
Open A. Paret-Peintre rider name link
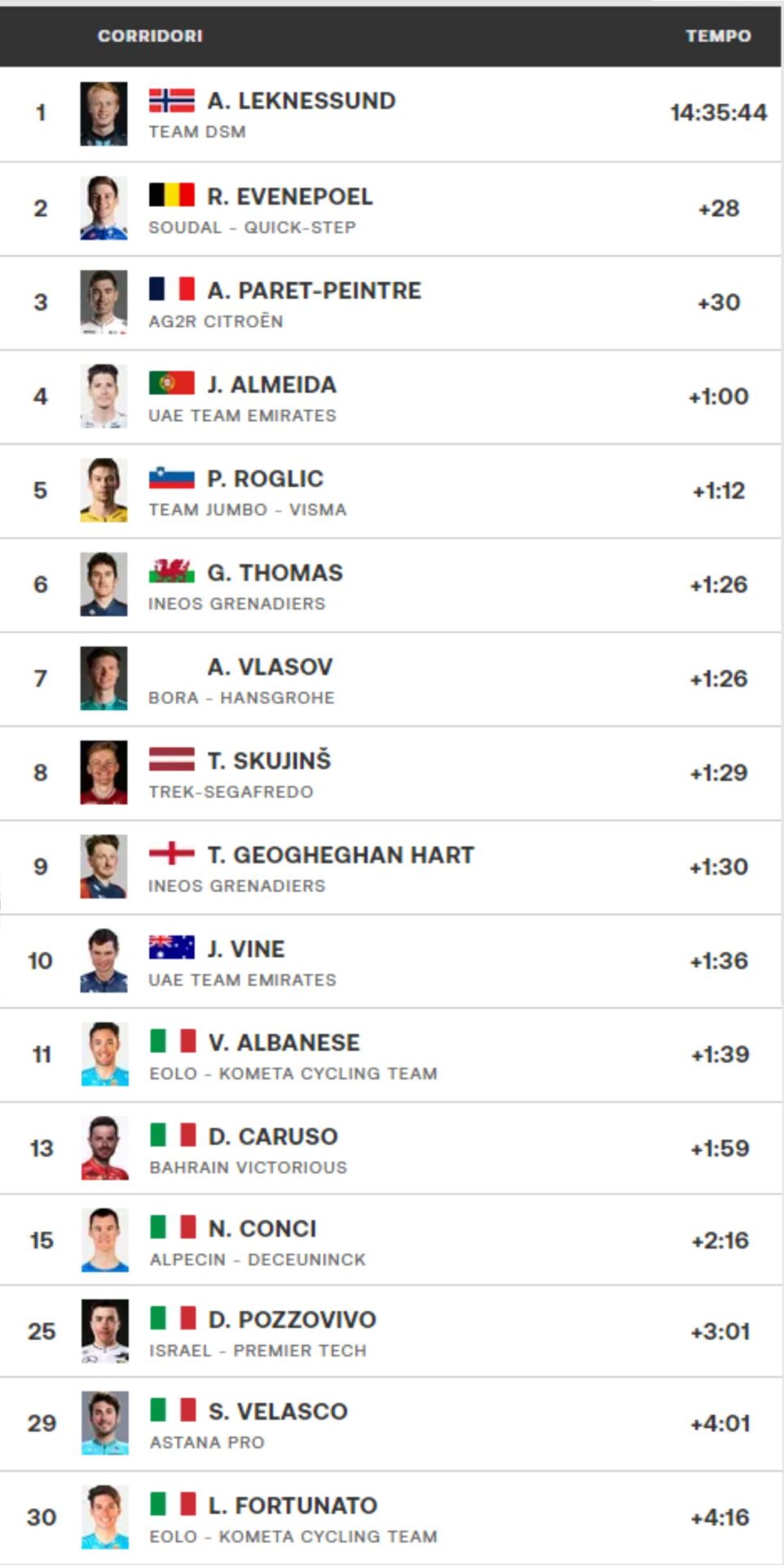(314, 290)
